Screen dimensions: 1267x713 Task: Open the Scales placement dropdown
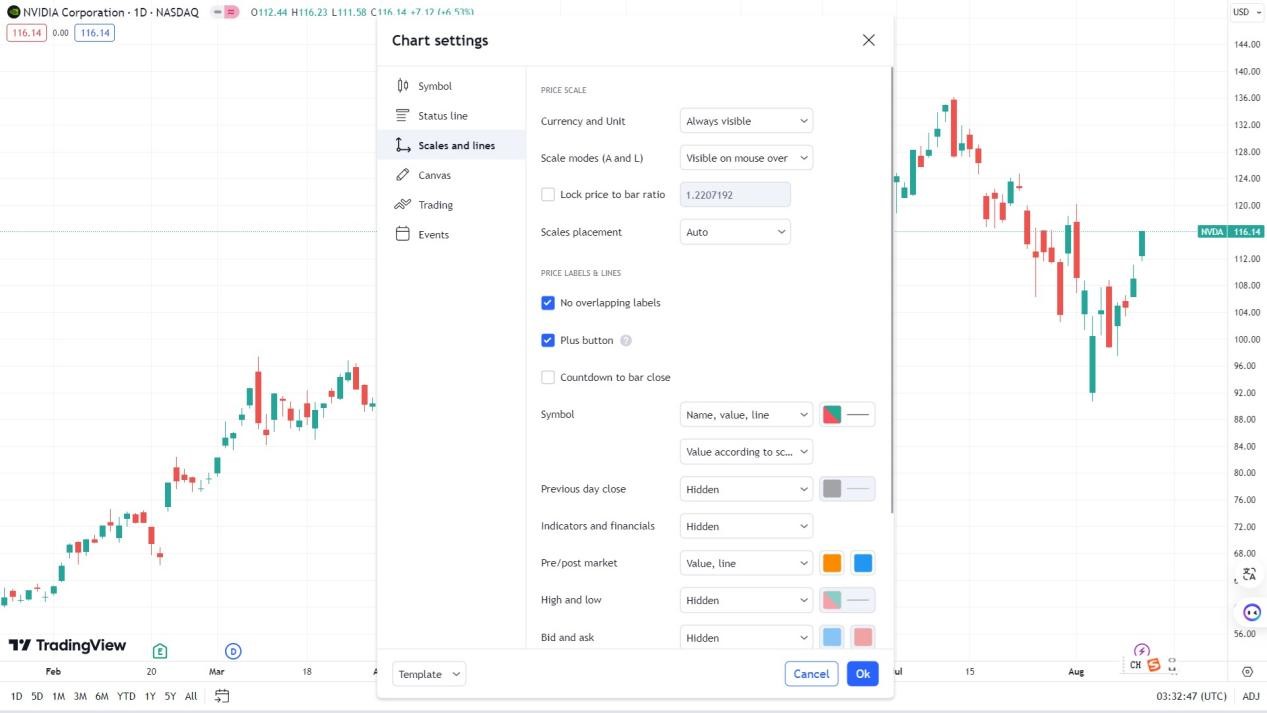point(735,232)
